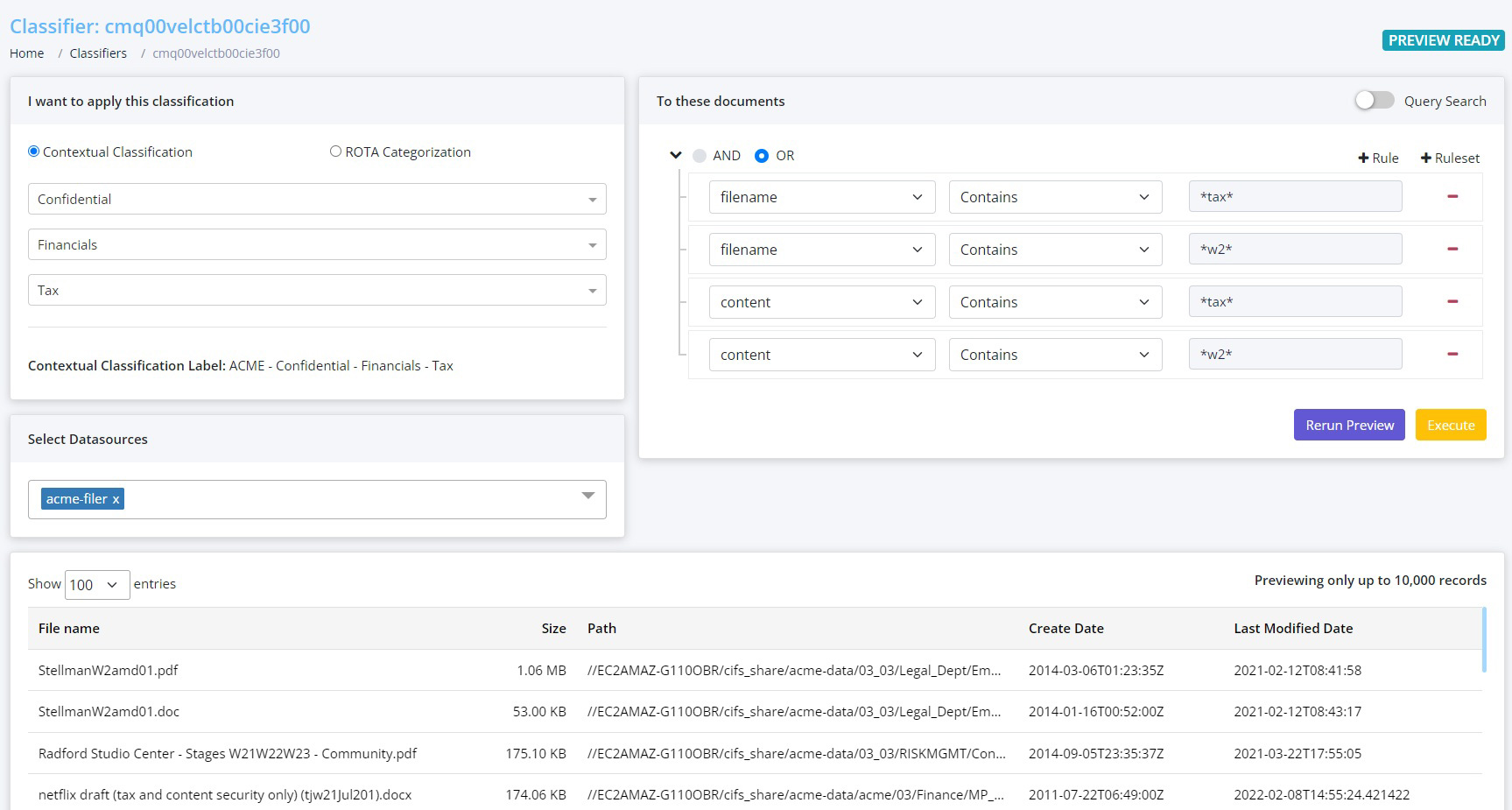Sort by Path column header
The image size is (1512, 810).
601,628
